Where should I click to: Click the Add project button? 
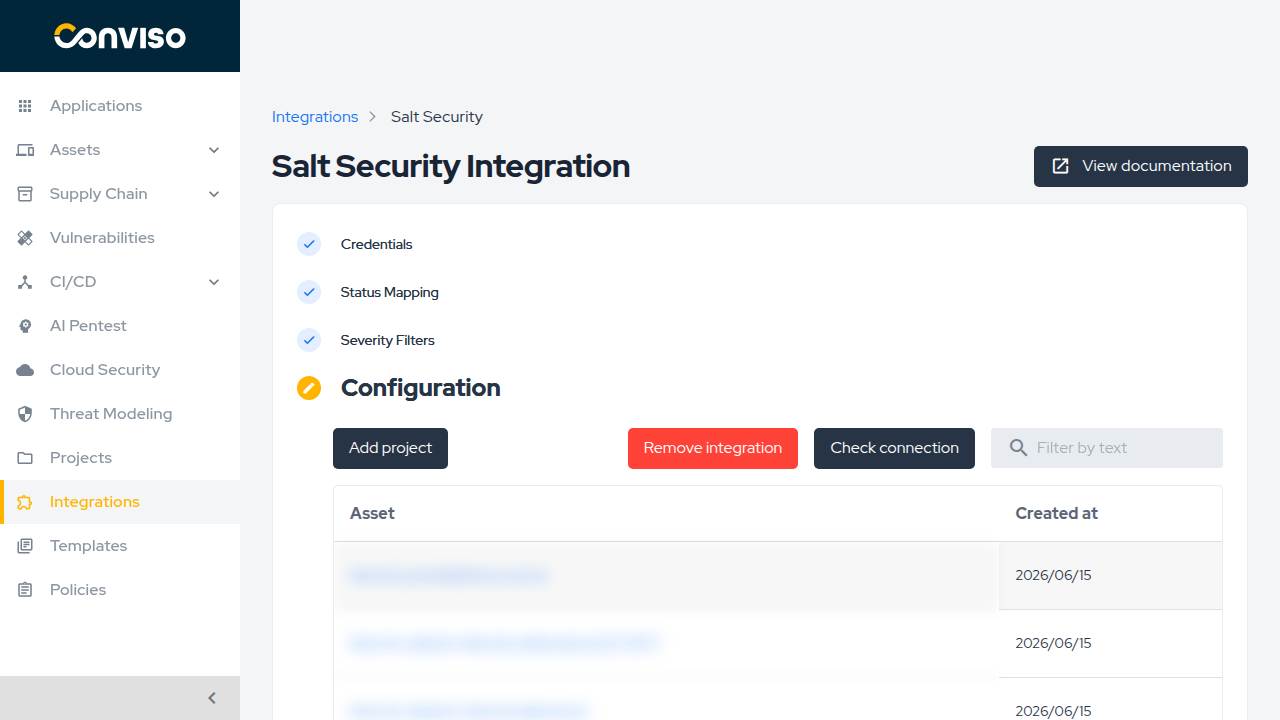click(x=390, y=448)
